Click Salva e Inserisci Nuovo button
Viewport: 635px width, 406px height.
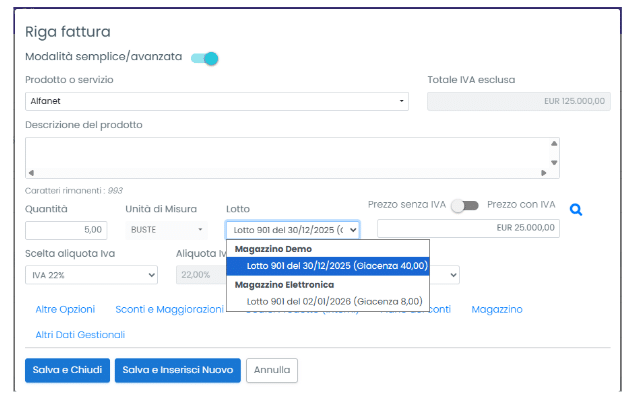pyautogui.click(x=177, y=370)
